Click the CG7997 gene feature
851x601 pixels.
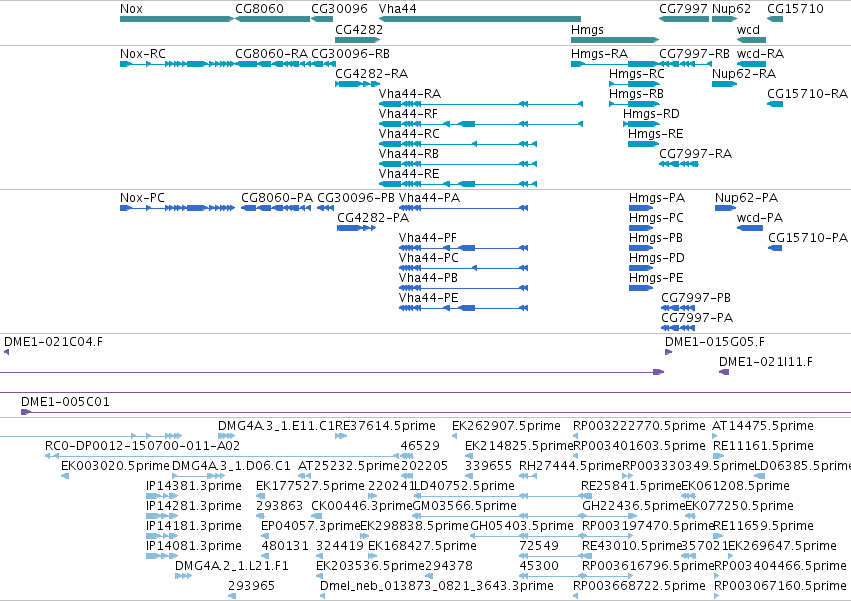pyautogui.click(x=684, y=19)
